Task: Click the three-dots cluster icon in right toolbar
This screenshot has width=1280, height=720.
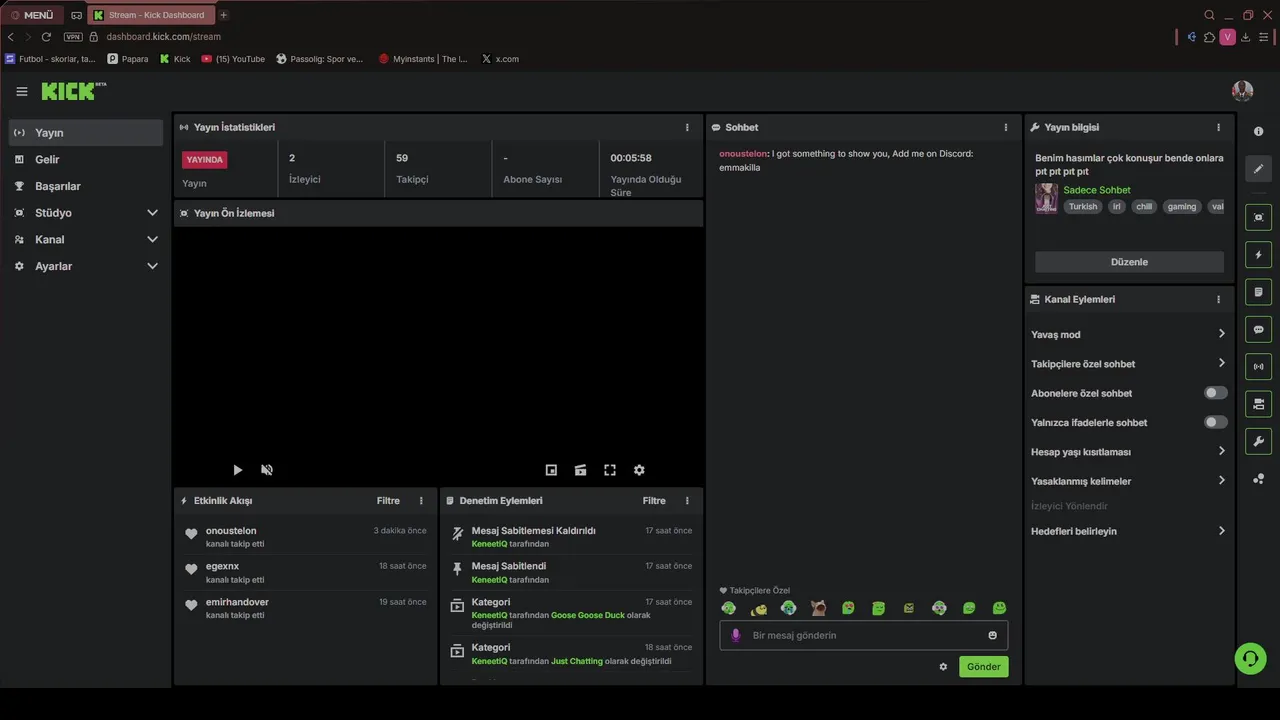Action: [x=1258, y=479]
